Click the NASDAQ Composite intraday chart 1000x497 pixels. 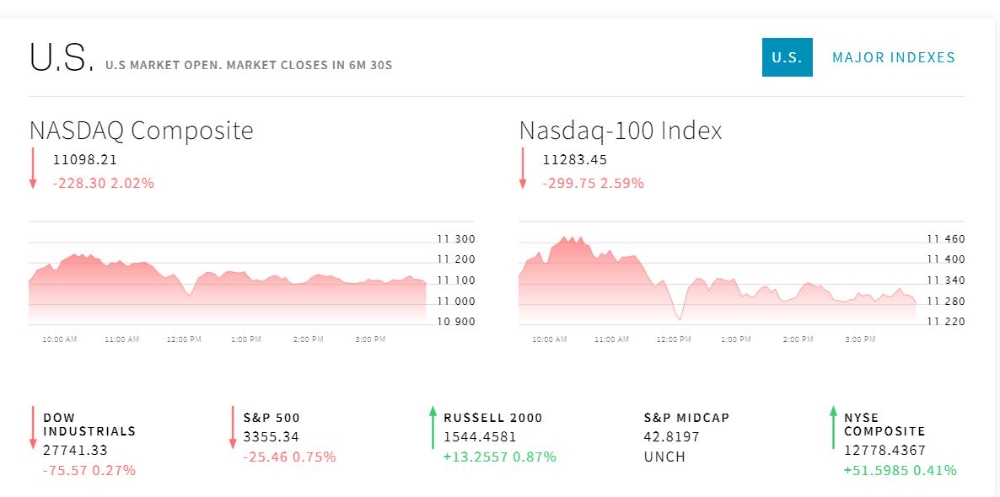(228, 282)
